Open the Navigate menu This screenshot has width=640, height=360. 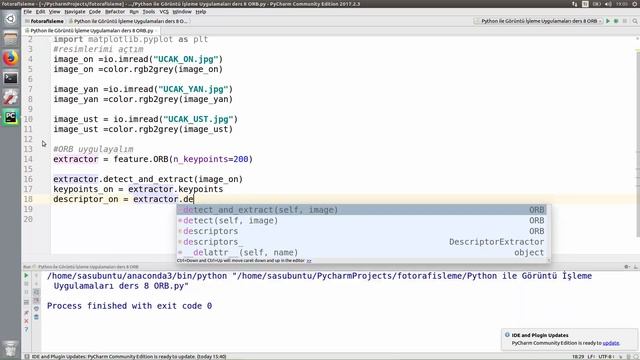coord(74,12)
